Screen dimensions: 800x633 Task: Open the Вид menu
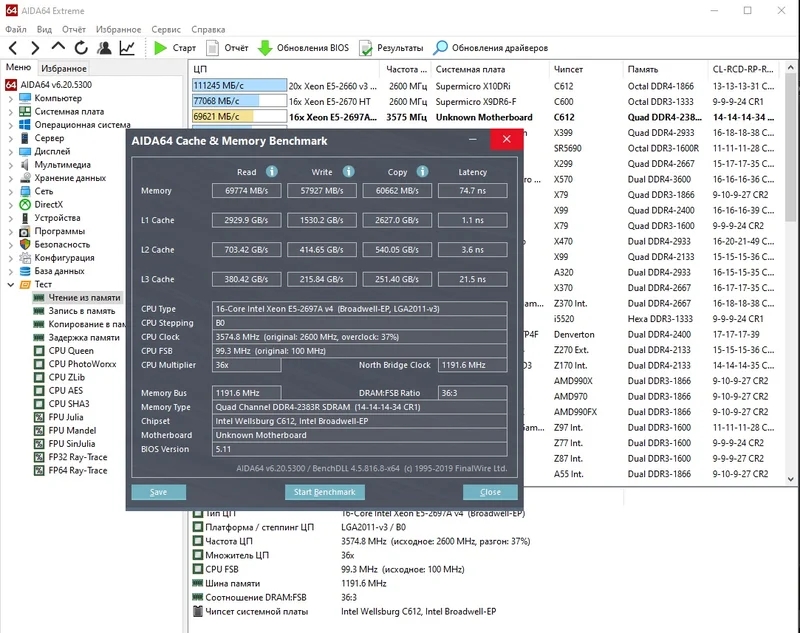point(44,29)
